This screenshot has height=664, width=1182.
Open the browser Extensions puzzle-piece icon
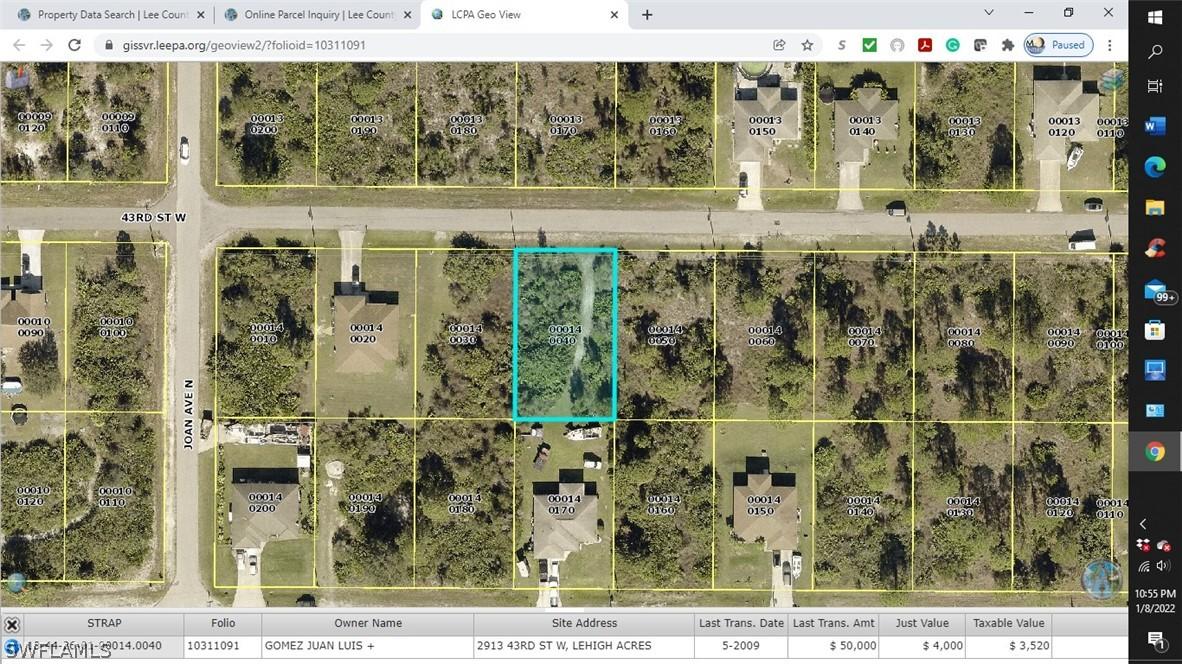click(1007, 45)
